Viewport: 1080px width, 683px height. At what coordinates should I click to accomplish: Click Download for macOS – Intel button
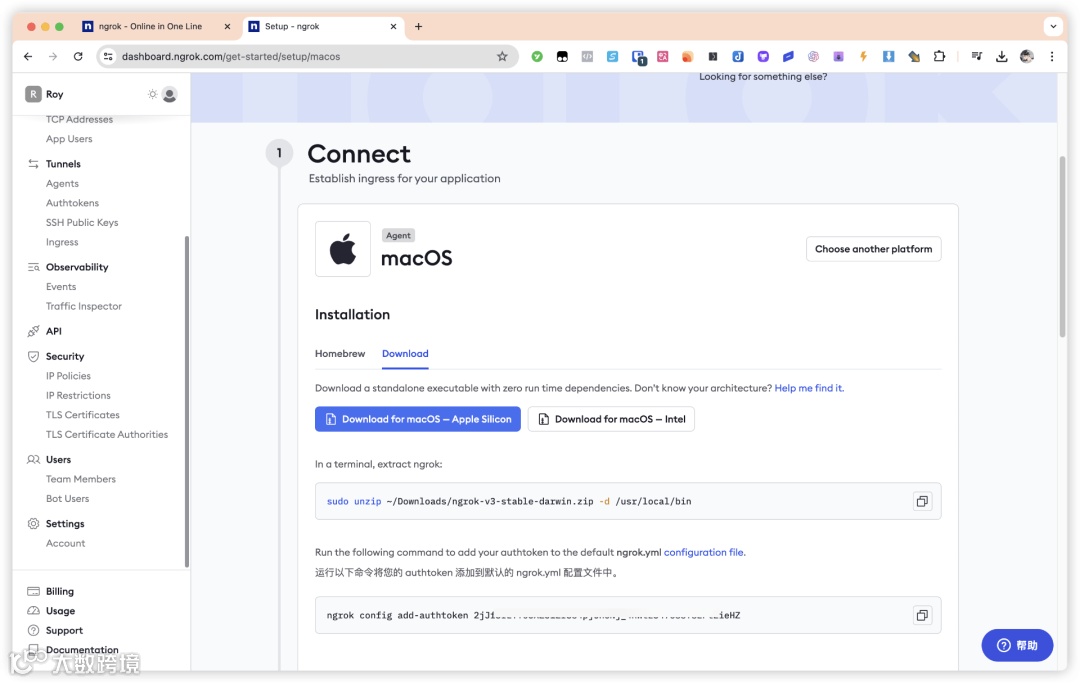point(611,419)
